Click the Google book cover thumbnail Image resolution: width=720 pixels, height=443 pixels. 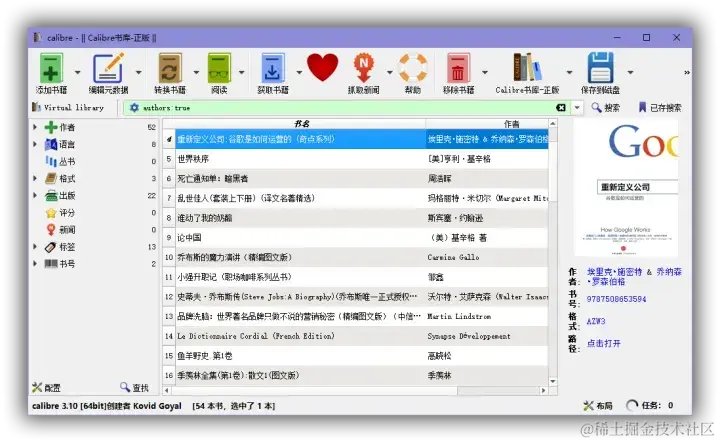coord(626,188)
